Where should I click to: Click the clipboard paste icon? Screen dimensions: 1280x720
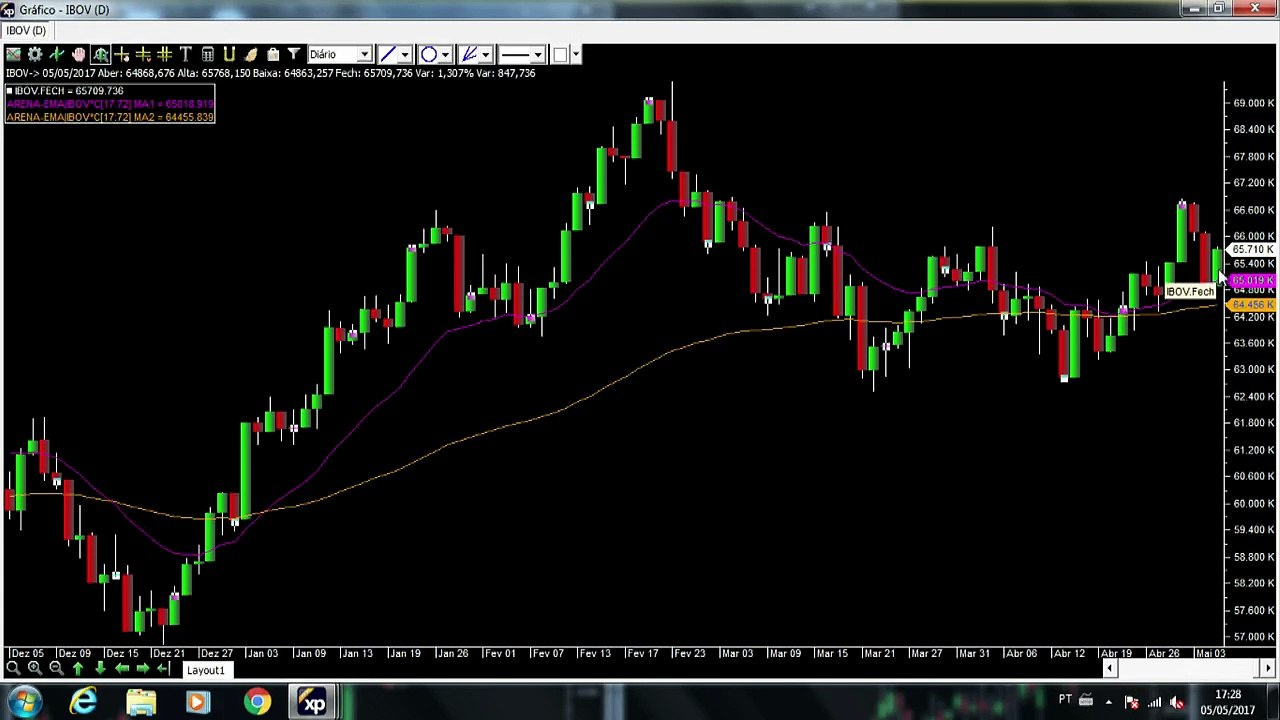click(272, 54)
